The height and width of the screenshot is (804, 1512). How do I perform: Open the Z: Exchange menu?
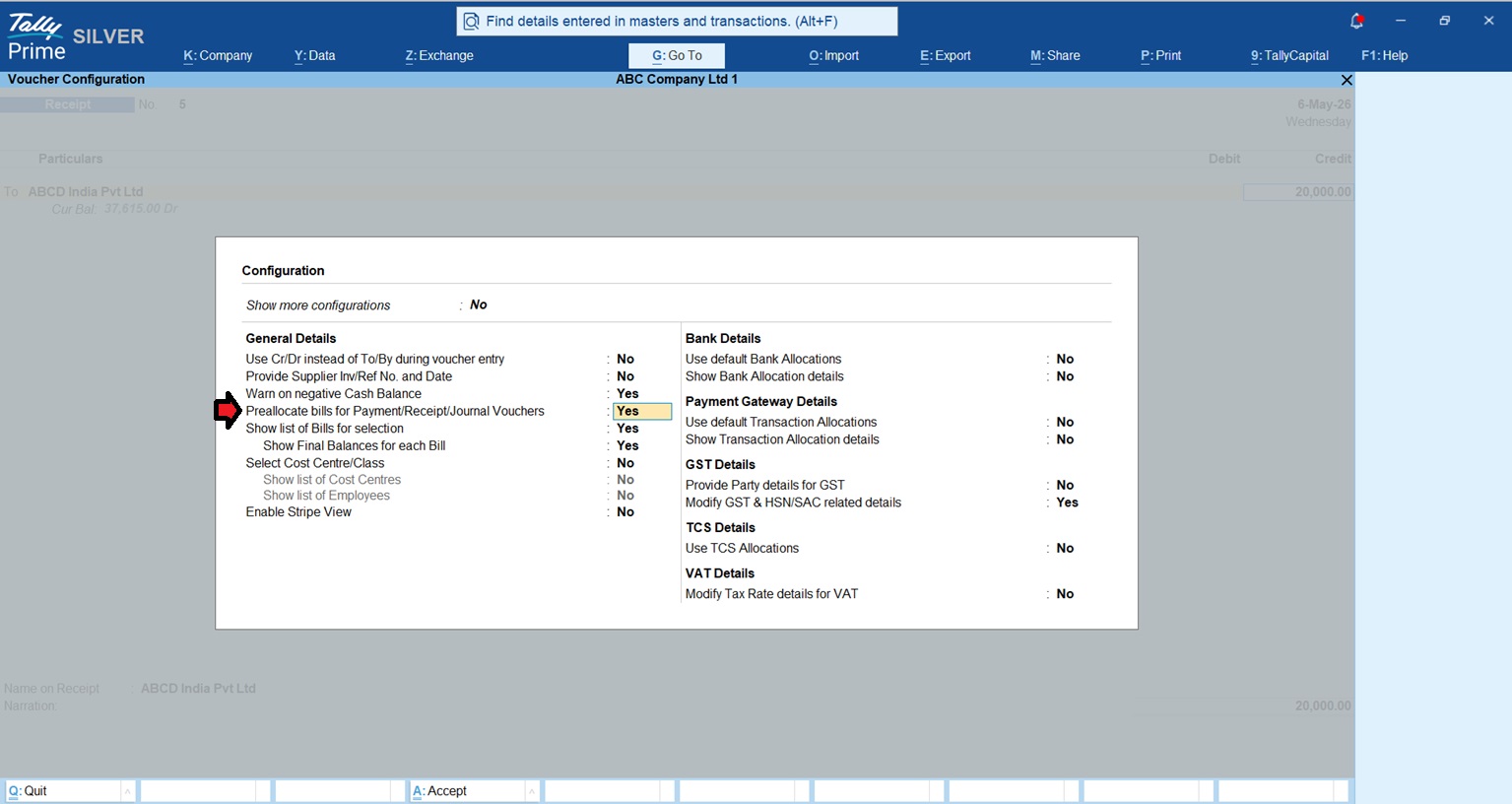(x=439, y=55)
